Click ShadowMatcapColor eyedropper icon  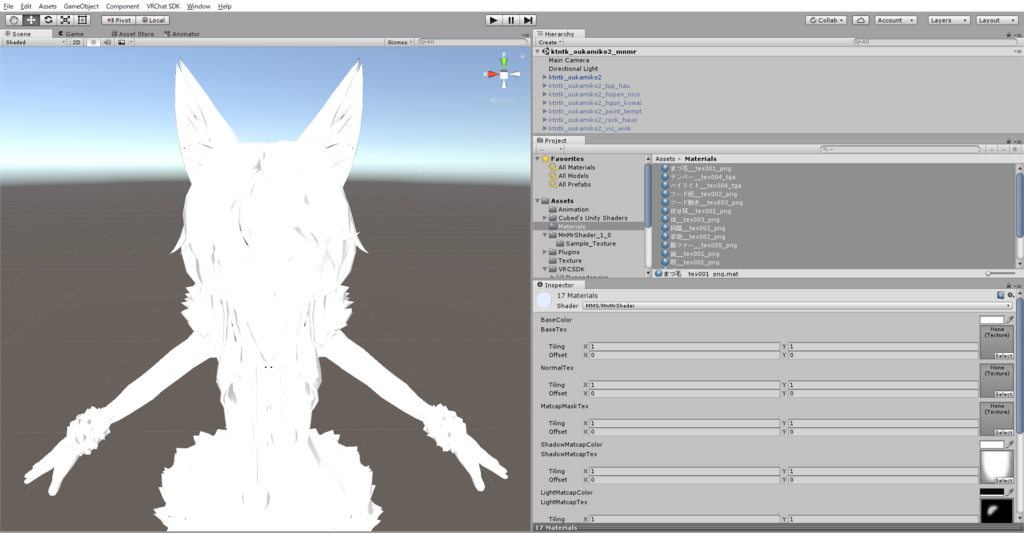(x=1010, y=444)
